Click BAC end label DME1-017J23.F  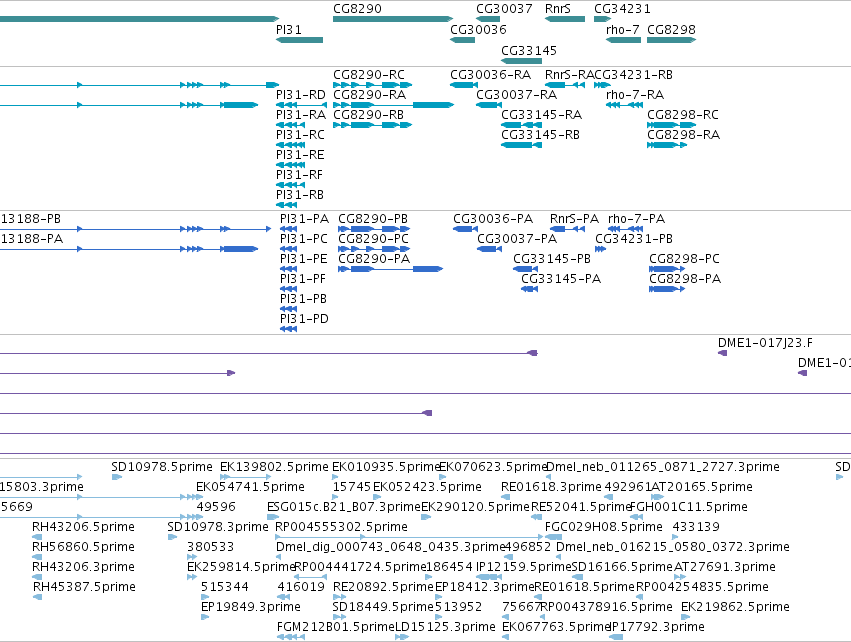(x=765, y=344)
